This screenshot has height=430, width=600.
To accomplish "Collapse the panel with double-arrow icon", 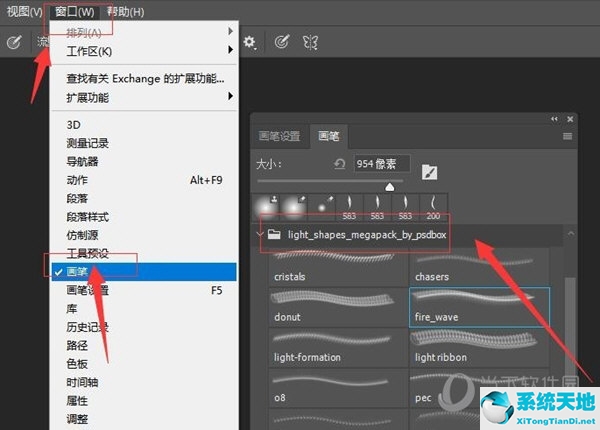I will [x=555, y=119].
